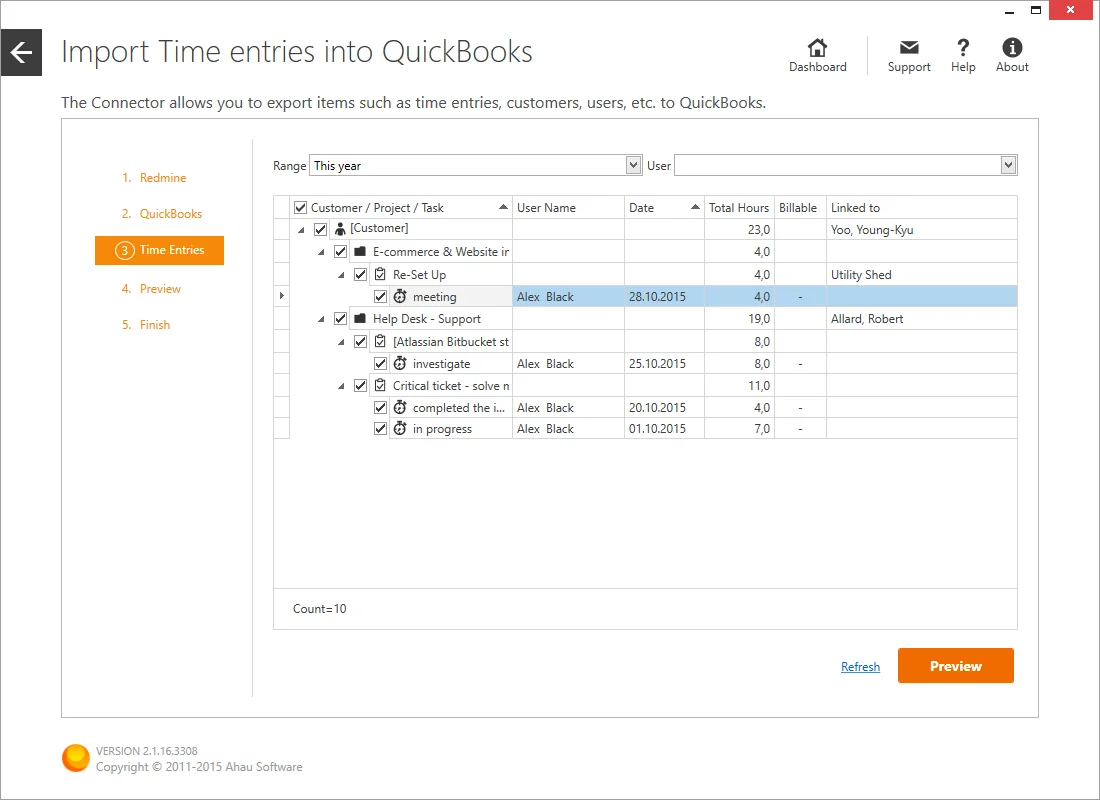Click the Count=10 footer text
Screen dimensions: 1100x800
tap(319, 608)
